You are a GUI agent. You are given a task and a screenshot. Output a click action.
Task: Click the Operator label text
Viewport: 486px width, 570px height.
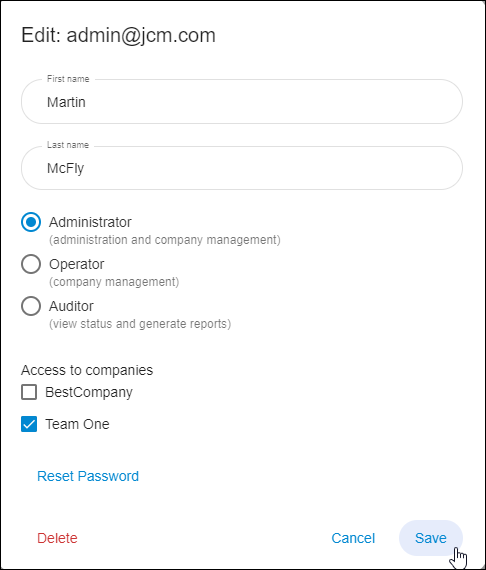pyautogui.click(x=77, y=264)
